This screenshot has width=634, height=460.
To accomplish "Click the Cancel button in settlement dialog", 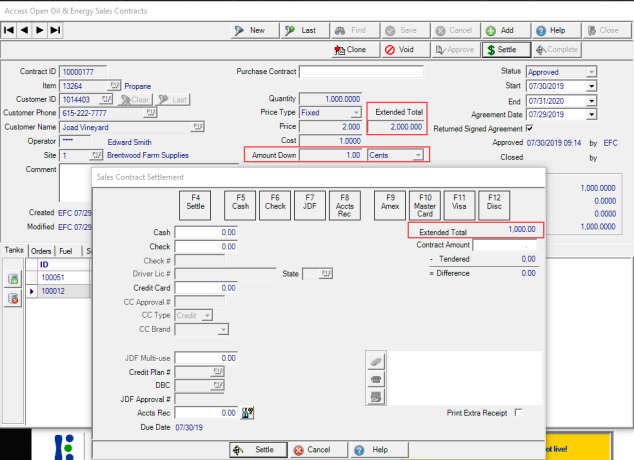I will coord(315,450).
